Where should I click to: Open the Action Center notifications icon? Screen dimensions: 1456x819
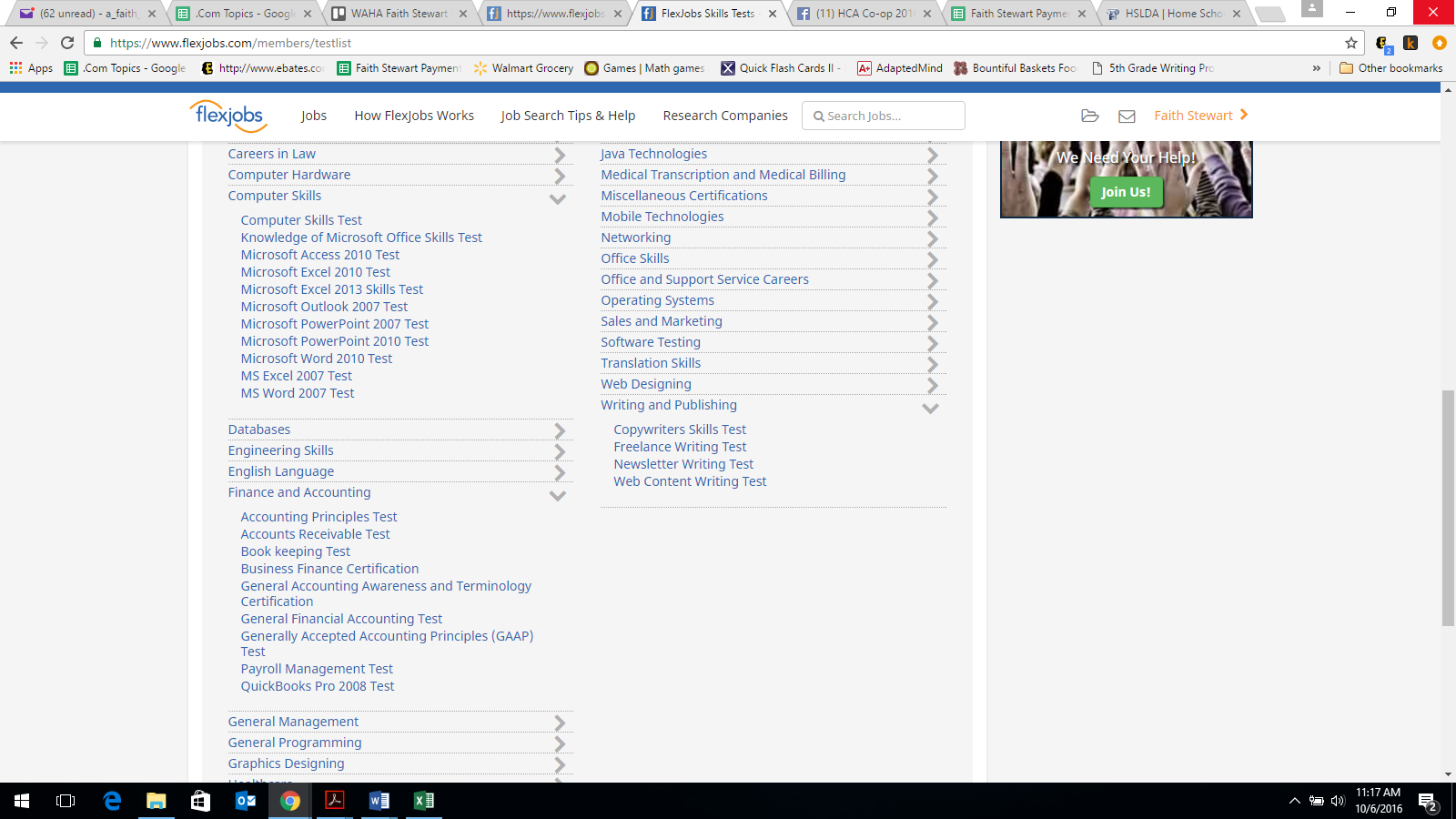click(1428, 802)
